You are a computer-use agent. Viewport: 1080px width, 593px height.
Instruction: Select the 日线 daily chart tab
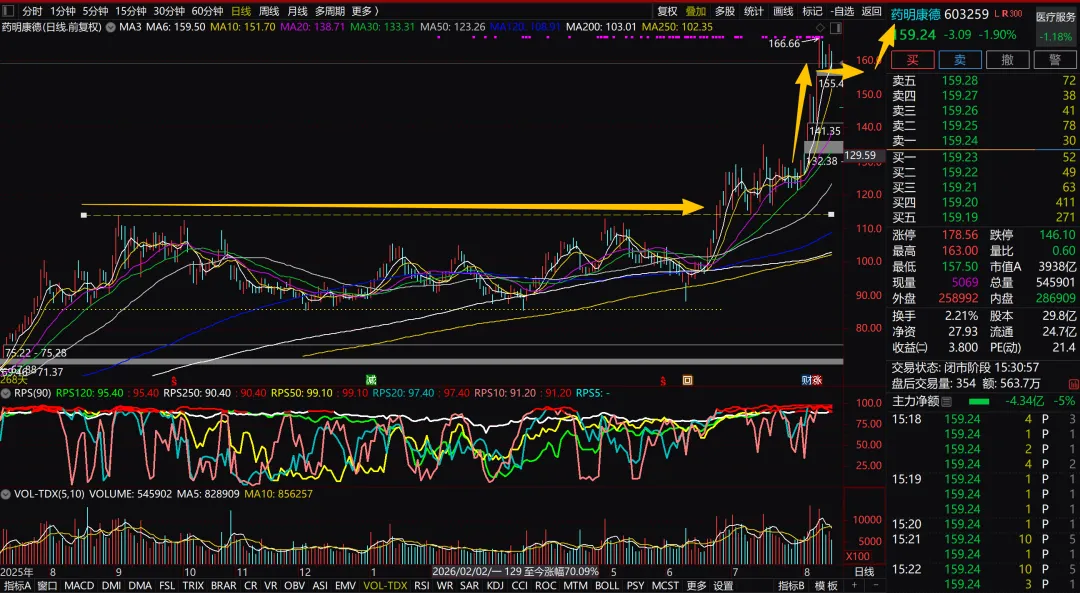pos(241,11)
